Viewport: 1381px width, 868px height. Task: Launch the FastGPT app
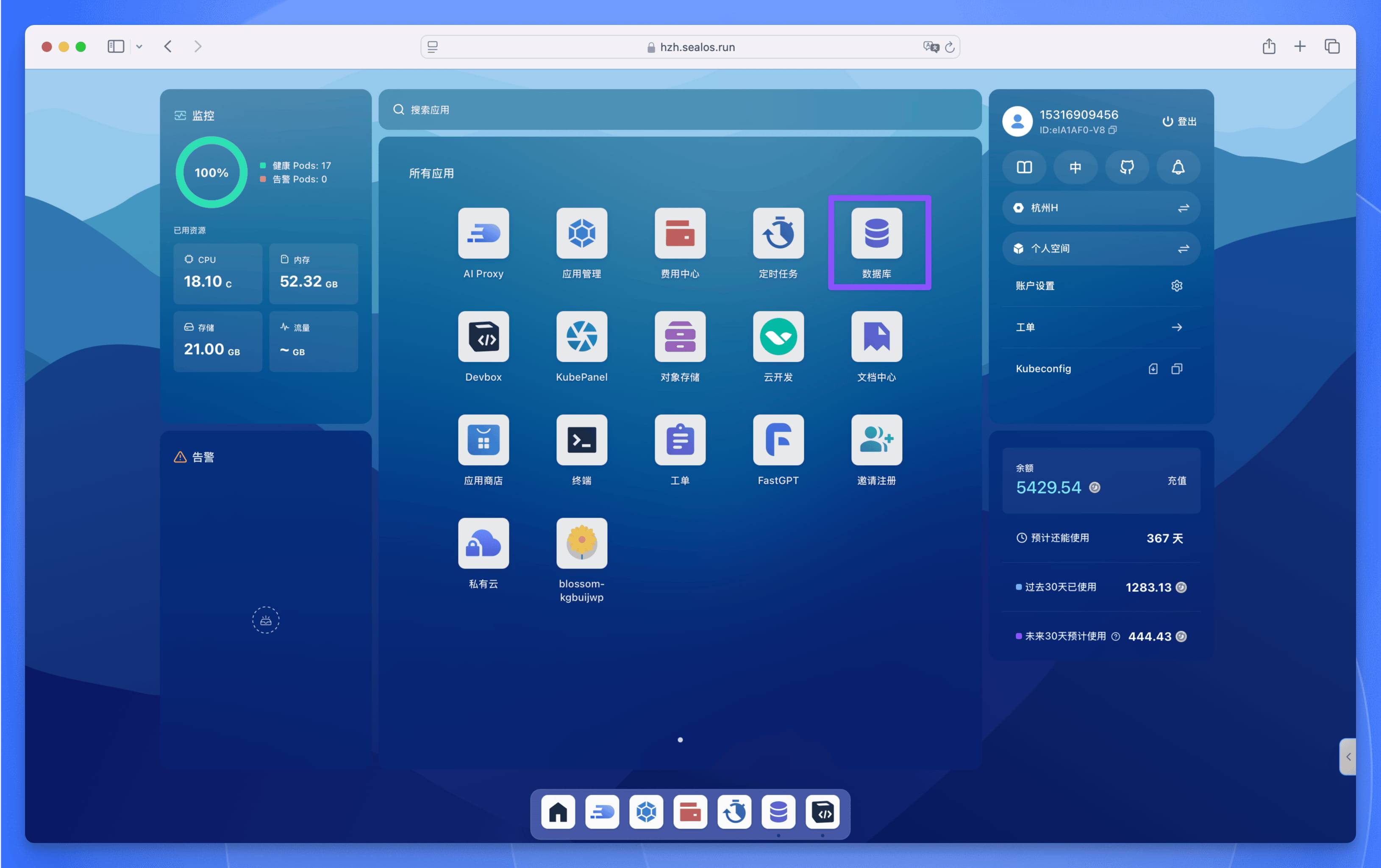[778, 440]
